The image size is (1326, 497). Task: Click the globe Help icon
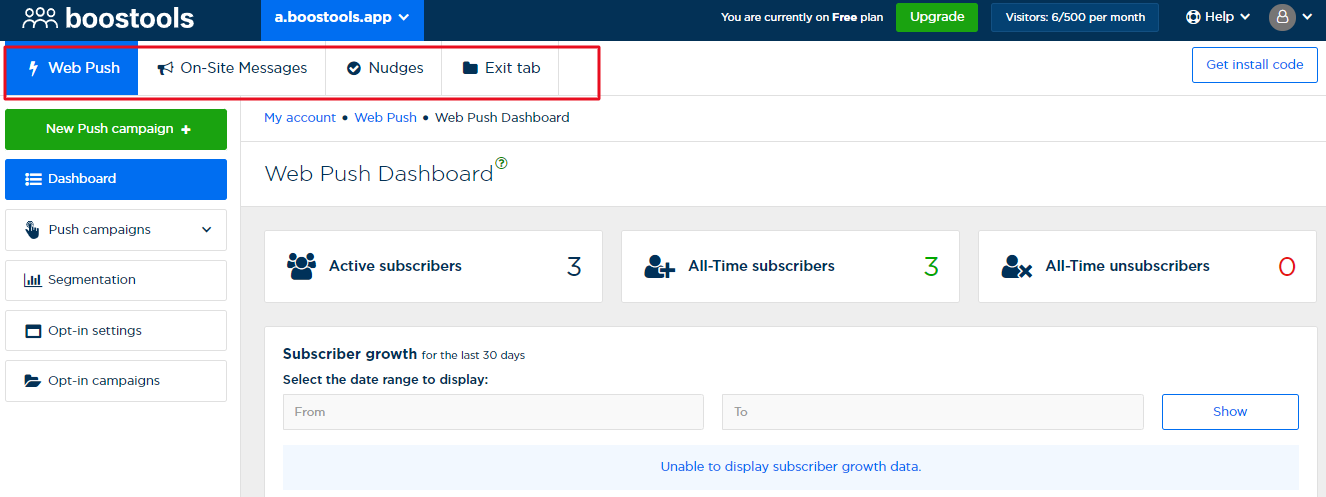click(x=1193, y=17)
